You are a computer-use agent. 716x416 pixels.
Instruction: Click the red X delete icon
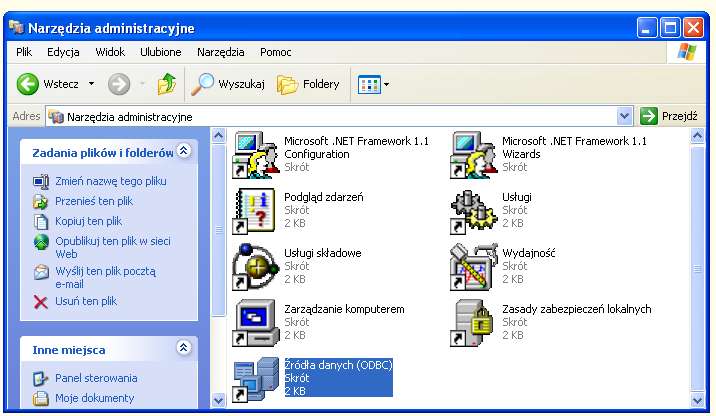click(x=41, y=302)
